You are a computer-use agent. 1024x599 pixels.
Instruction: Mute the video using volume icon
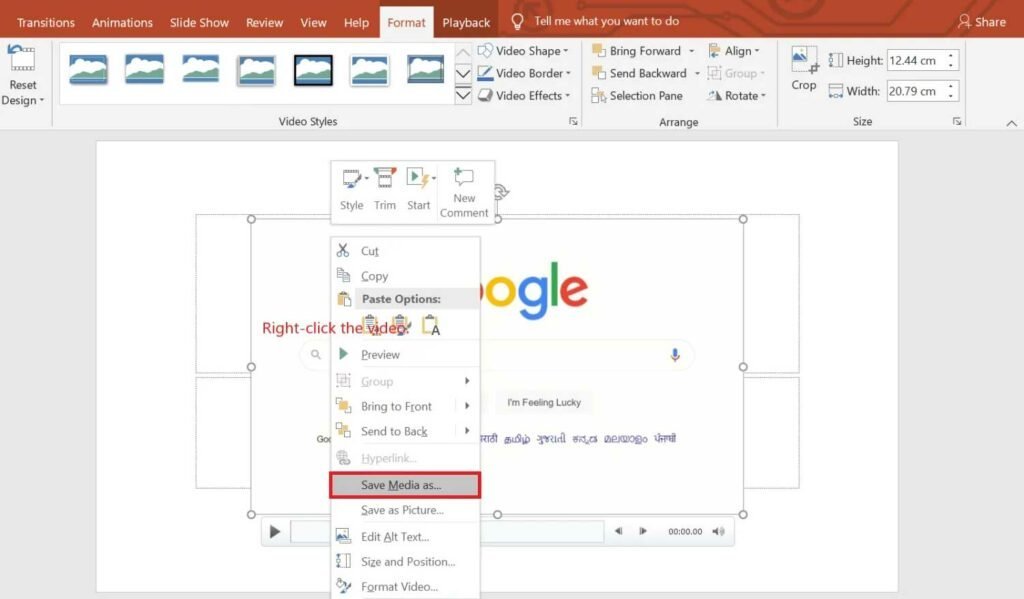coord(718,532)
